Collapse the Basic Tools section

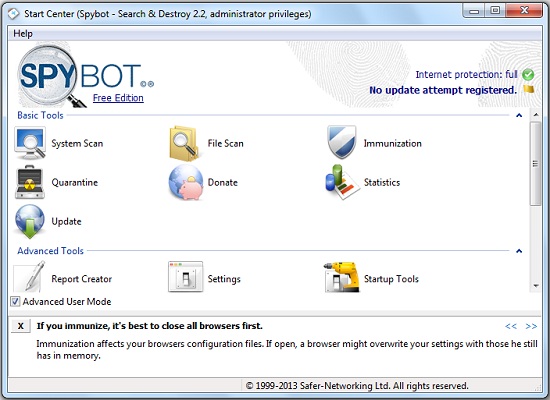[x=519, y=115]
